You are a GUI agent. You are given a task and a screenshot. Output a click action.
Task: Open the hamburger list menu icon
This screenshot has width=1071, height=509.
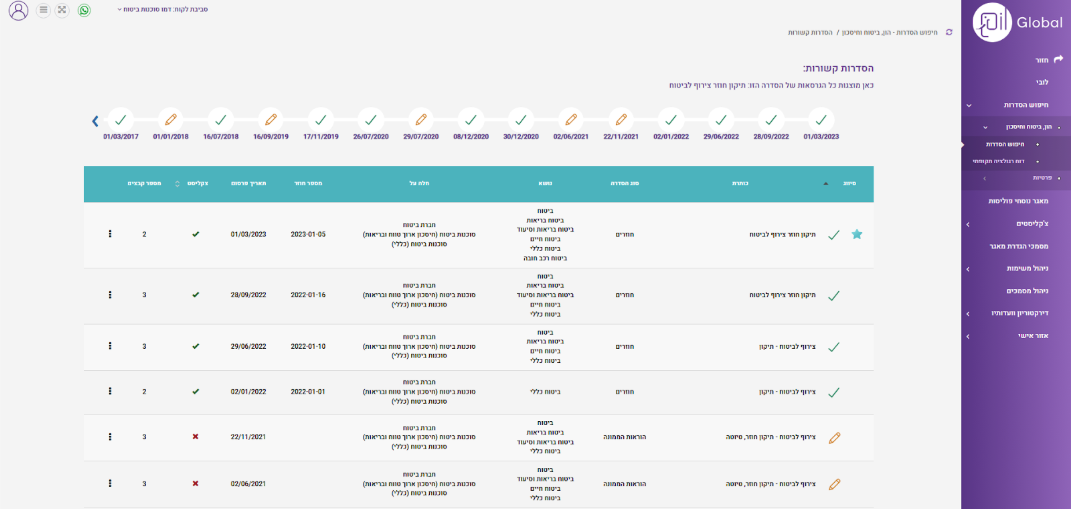click(x=43, y=10)
